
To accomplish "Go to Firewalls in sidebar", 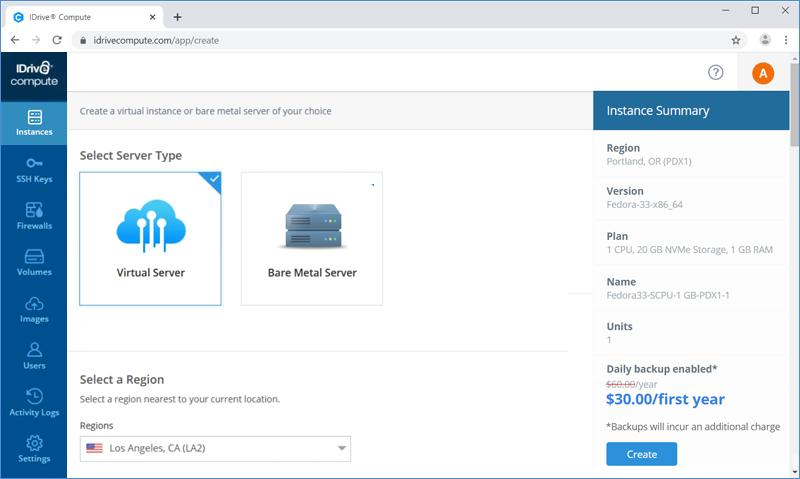I will coord(34,217).
